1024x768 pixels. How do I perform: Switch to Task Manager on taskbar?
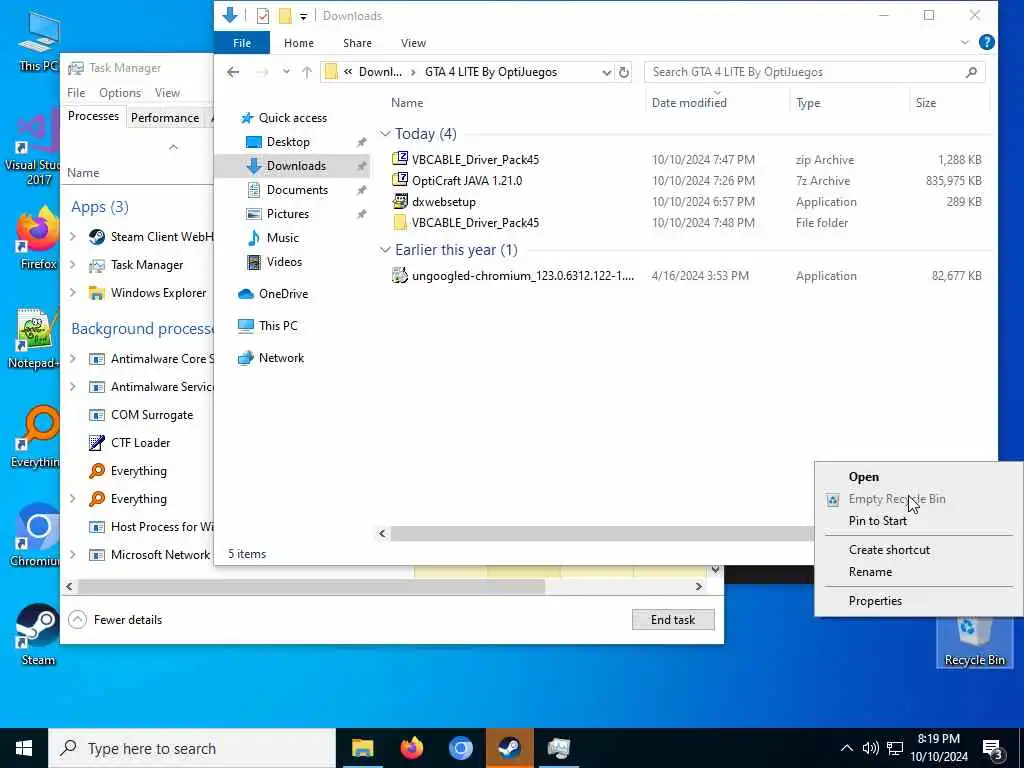558,748
